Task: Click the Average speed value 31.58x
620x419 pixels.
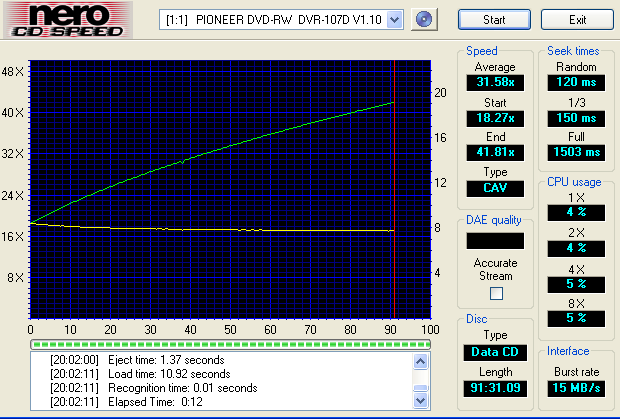Action: [494, 83]
